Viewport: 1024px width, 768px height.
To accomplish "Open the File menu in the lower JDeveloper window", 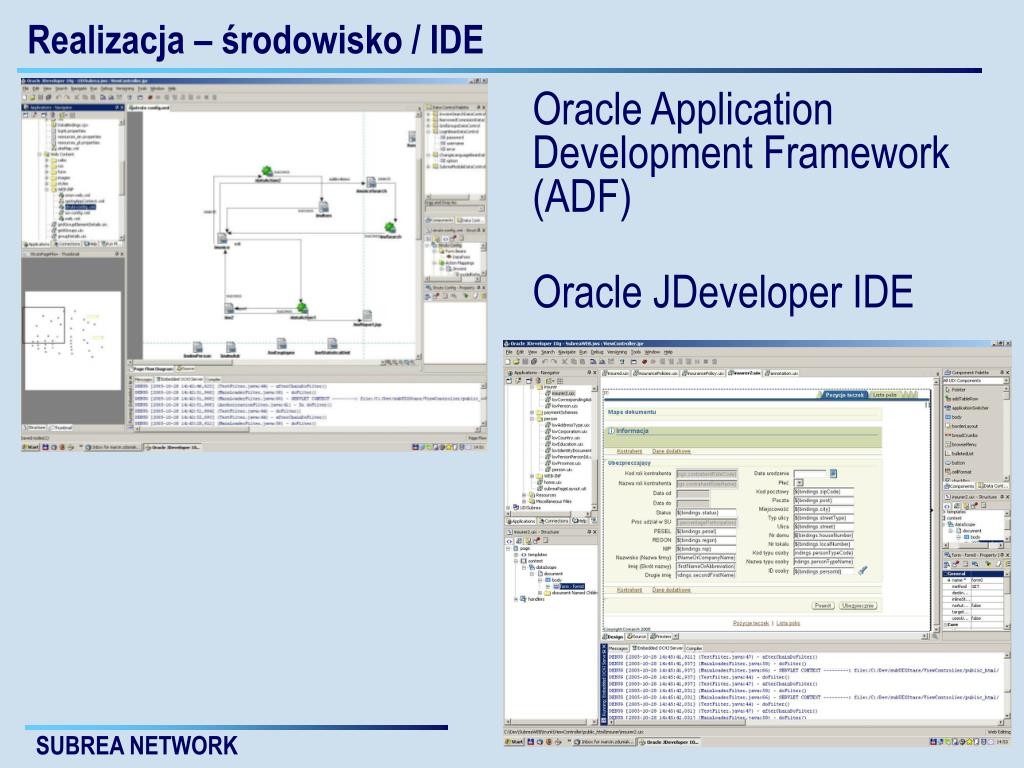I will pos(509,352).
